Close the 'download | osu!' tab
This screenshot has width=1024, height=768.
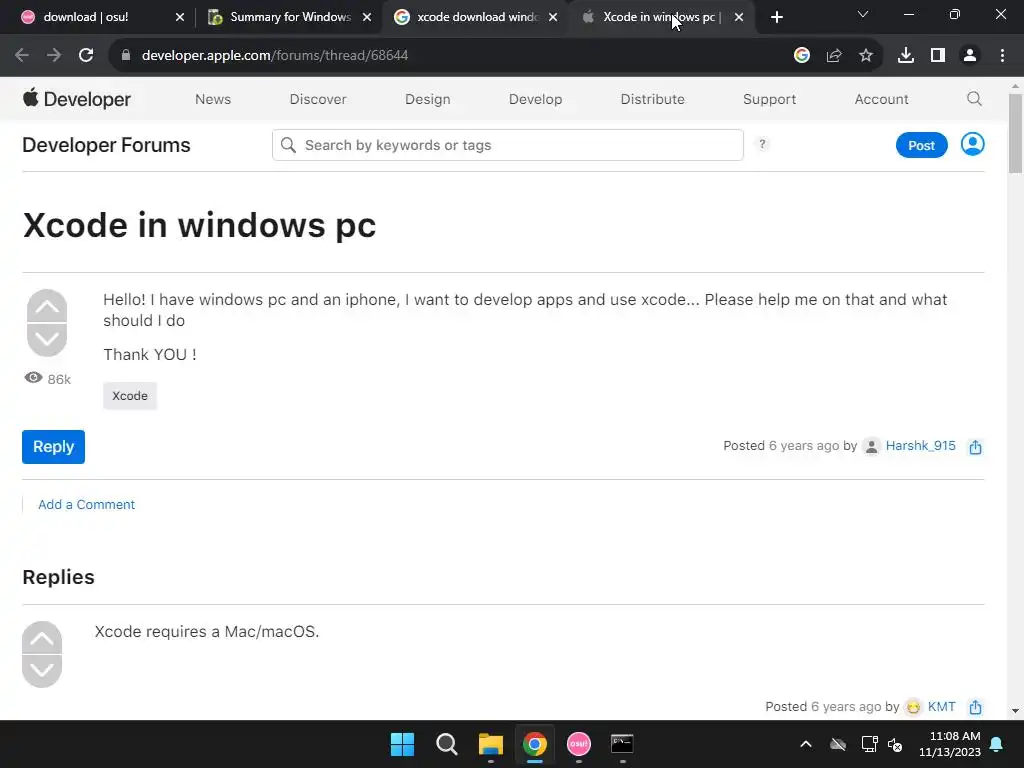(x=180, y=18)
